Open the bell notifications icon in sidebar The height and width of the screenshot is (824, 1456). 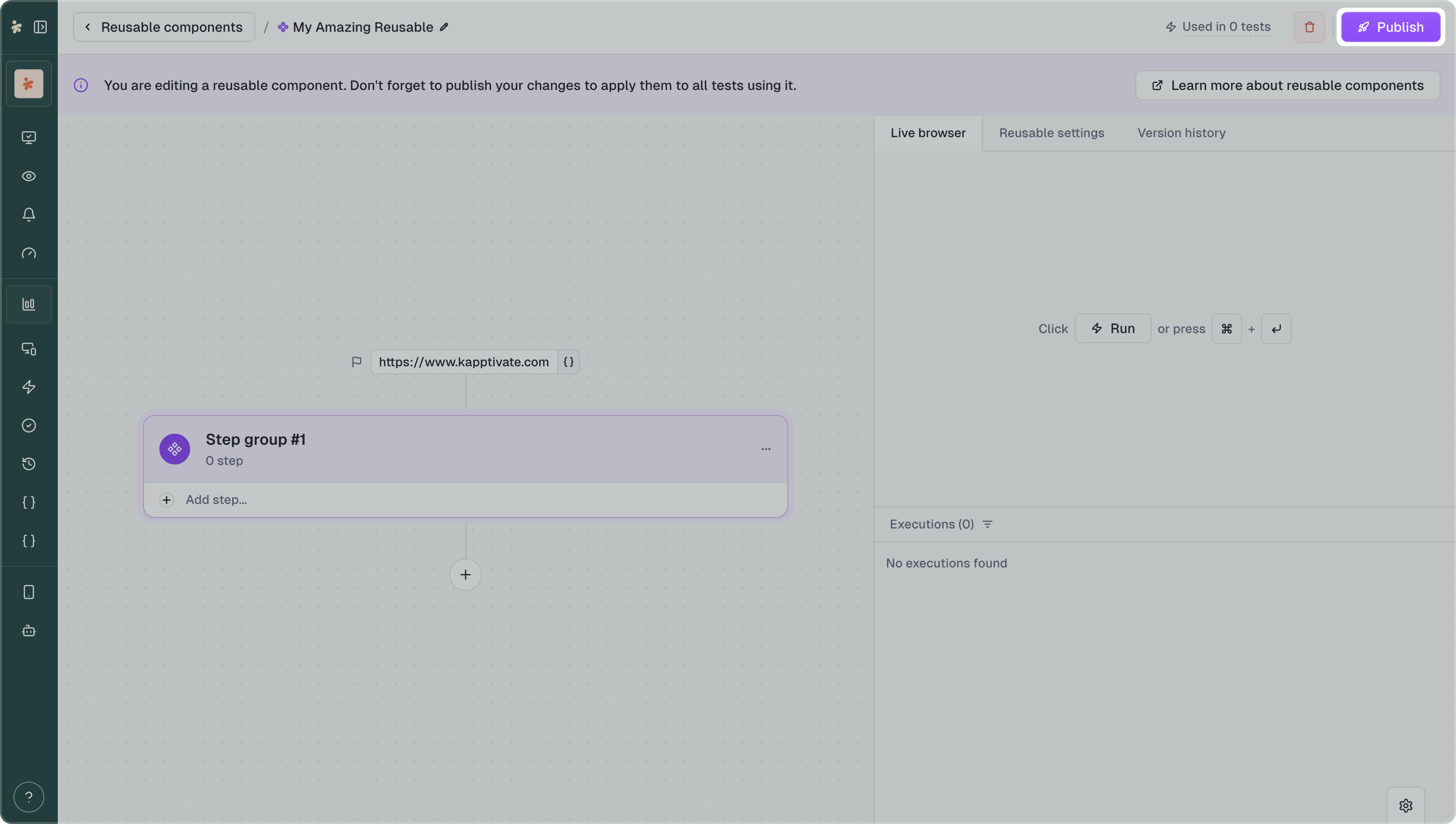pyautogui.click(x=29, y=215)
